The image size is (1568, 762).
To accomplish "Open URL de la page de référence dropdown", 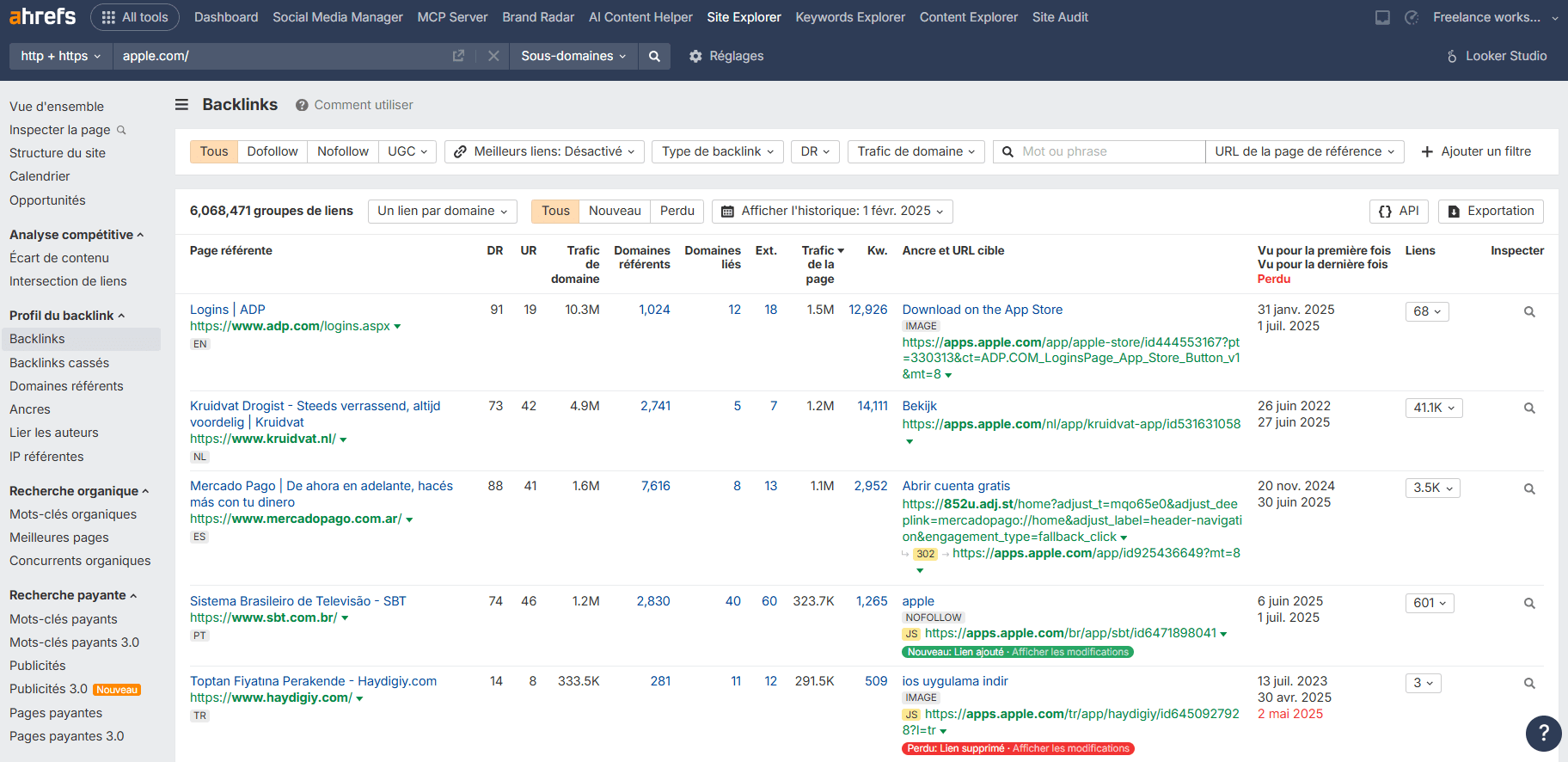I will [1305, 151].
